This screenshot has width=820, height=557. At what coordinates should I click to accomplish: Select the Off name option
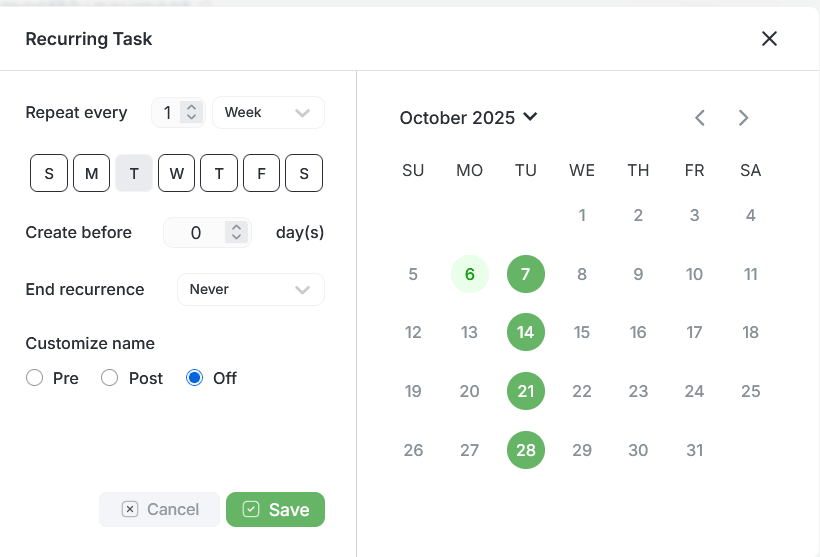click(195, 378)
